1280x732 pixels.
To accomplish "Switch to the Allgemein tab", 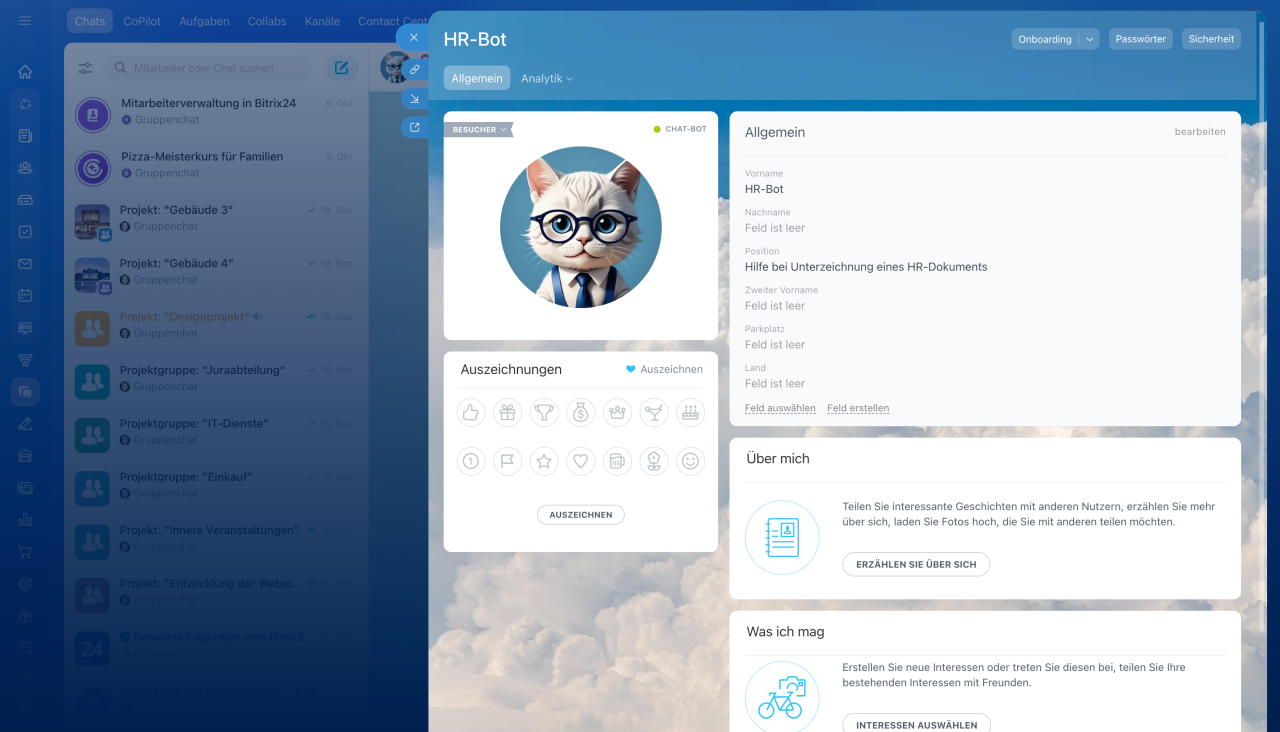I will [x=477, y=78].
